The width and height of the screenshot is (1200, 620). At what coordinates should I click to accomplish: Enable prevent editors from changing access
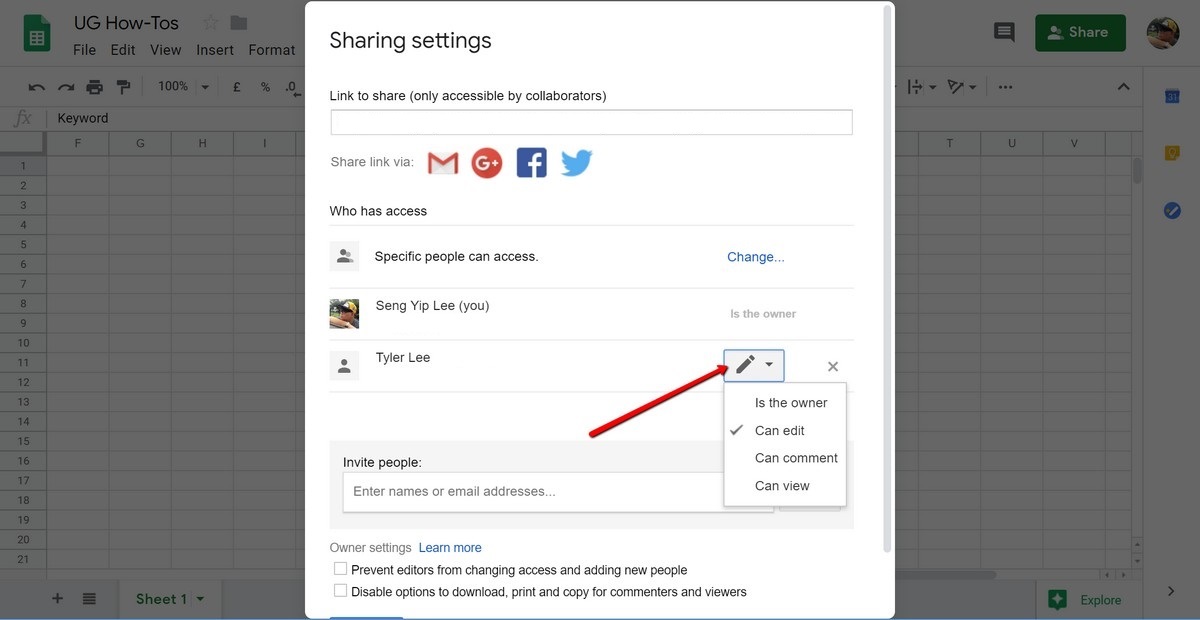point(340,569)
